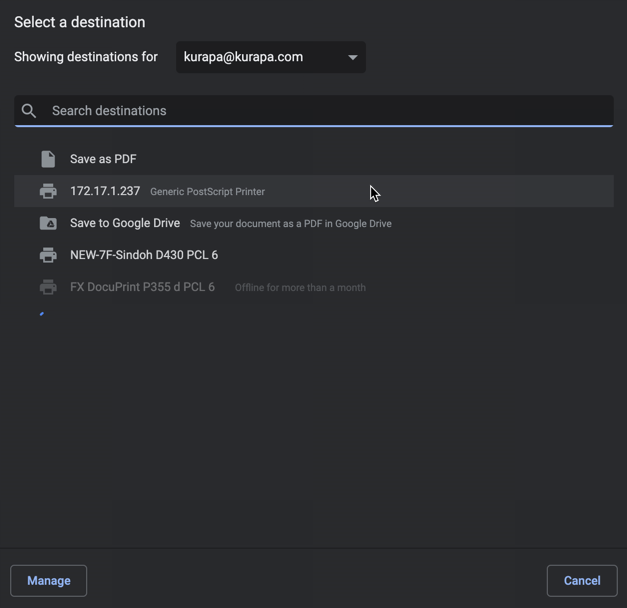Choose Save as PDF destination
Screen dimensions: 627x608
[103, 159]
